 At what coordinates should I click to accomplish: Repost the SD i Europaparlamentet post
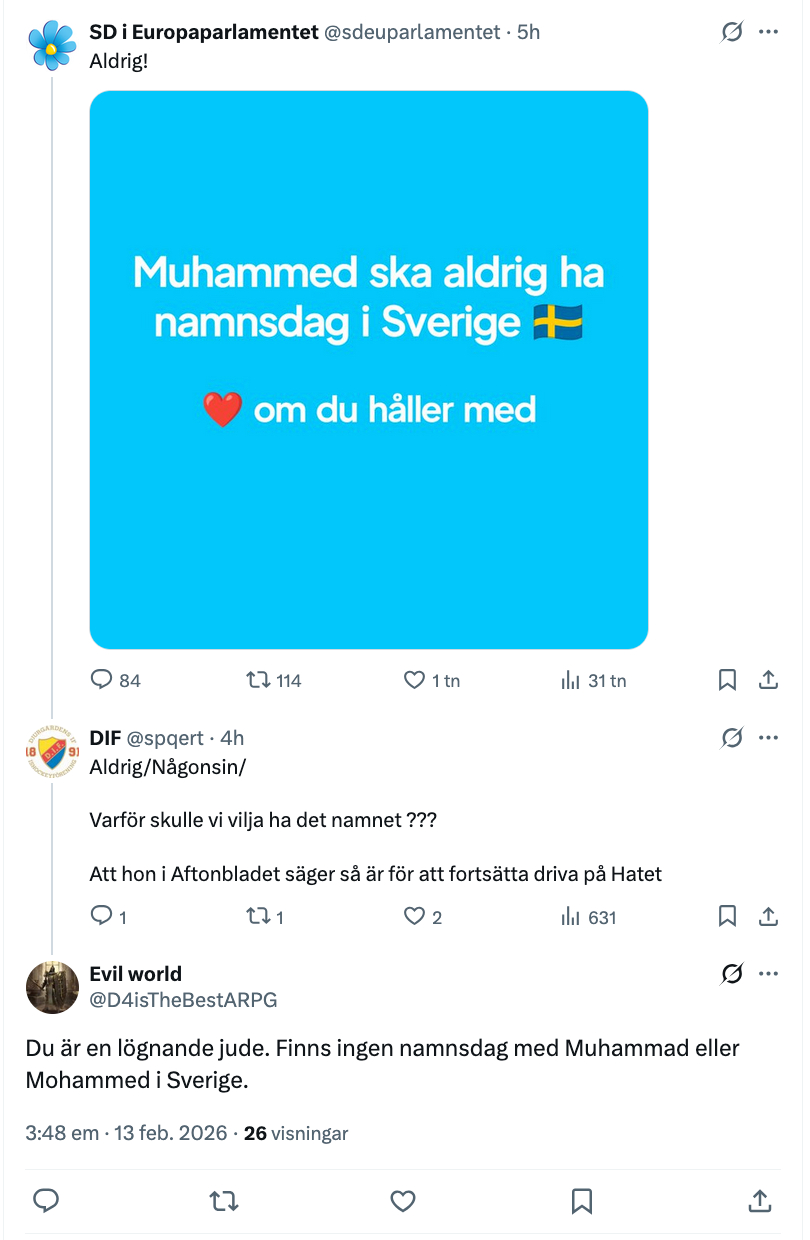[259, 680]
